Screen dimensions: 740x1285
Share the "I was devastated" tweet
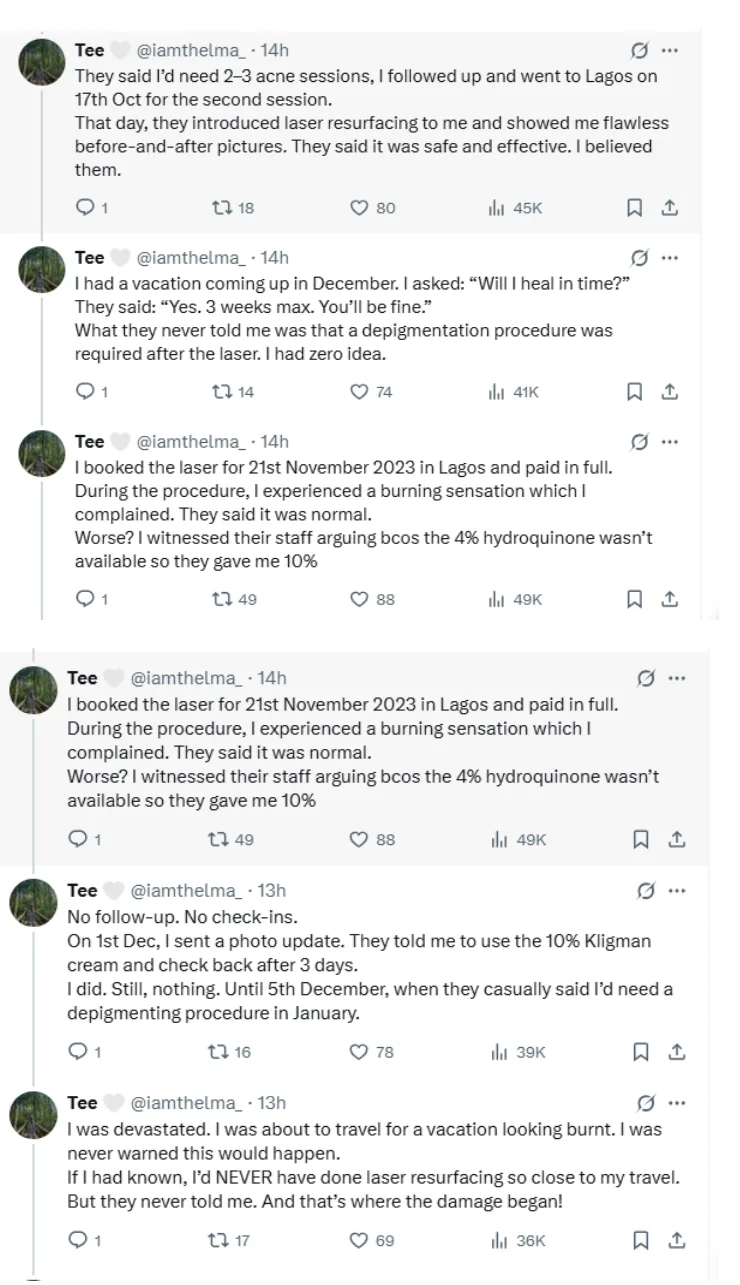pyautogui.click(x=677, y=1240)
